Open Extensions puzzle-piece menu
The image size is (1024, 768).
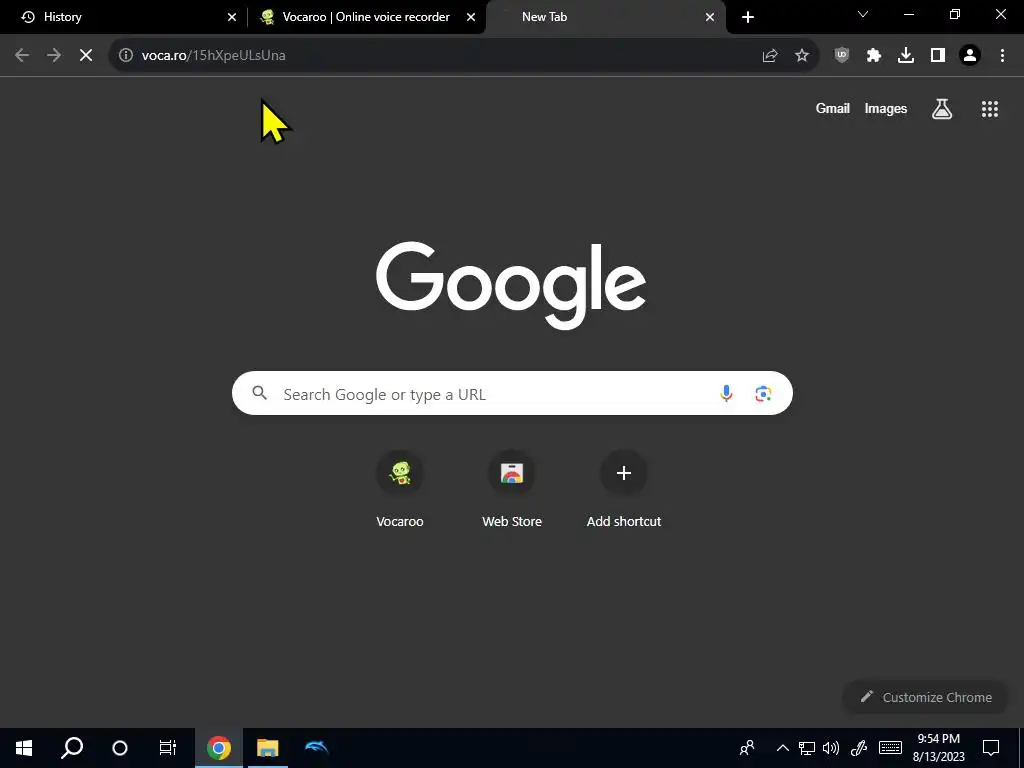pos(874,56)
